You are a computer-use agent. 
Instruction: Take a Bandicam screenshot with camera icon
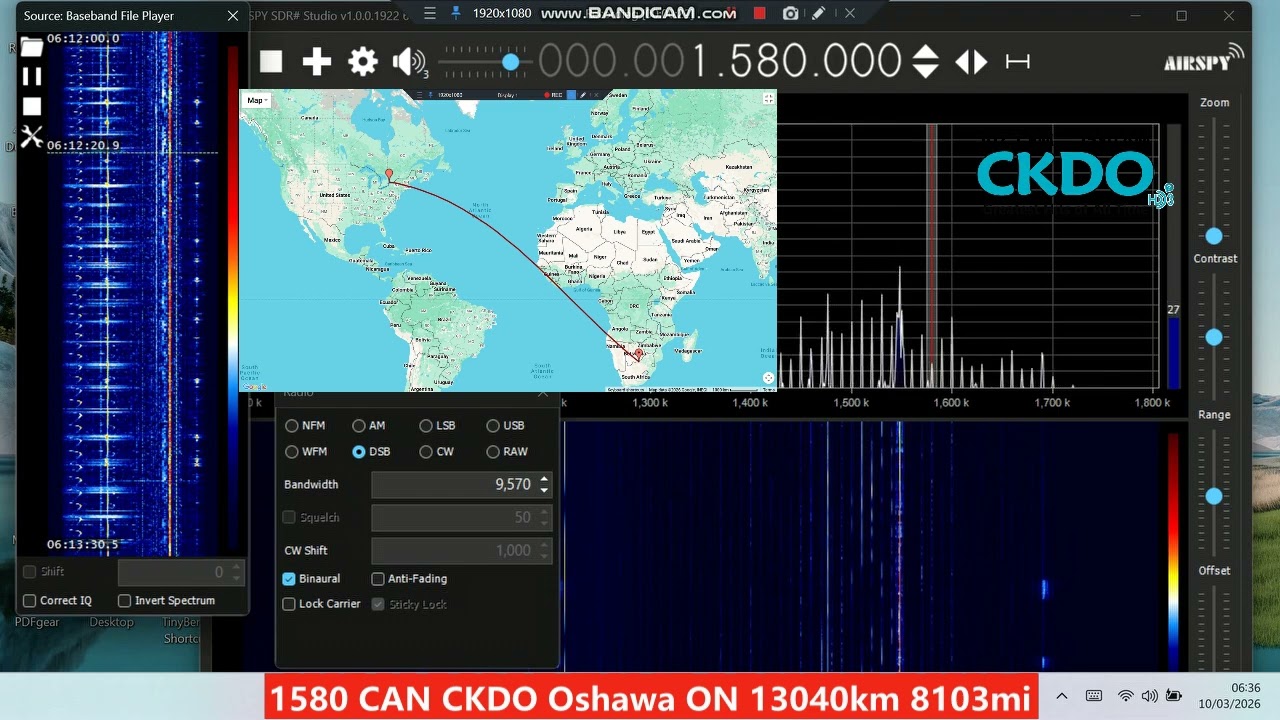pos(791,14)
